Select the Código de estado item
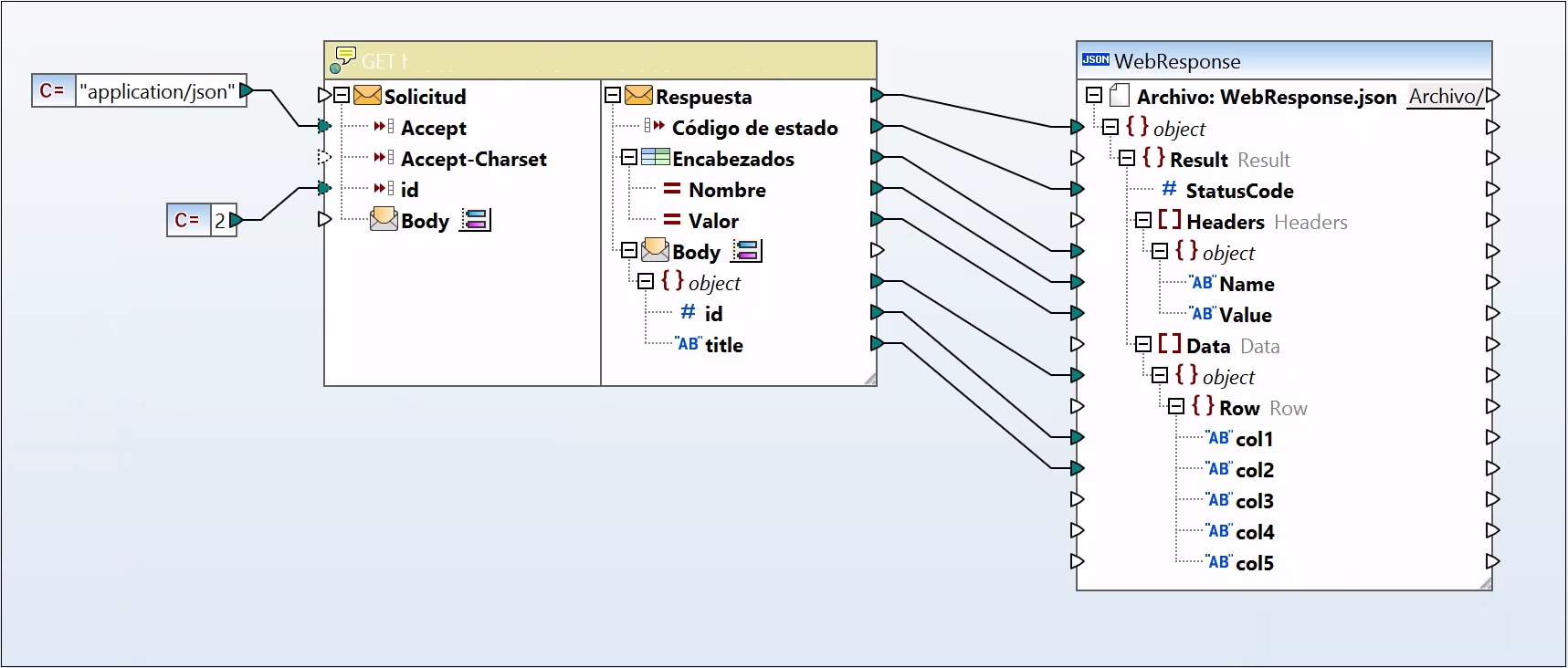 point(754,128)
